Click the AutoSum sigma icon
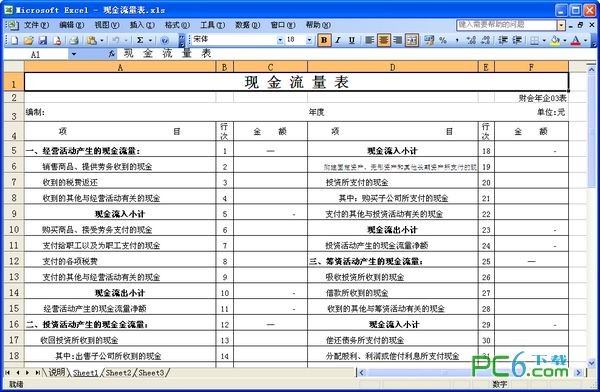This screenshot has height=392, width=600. 140,40
